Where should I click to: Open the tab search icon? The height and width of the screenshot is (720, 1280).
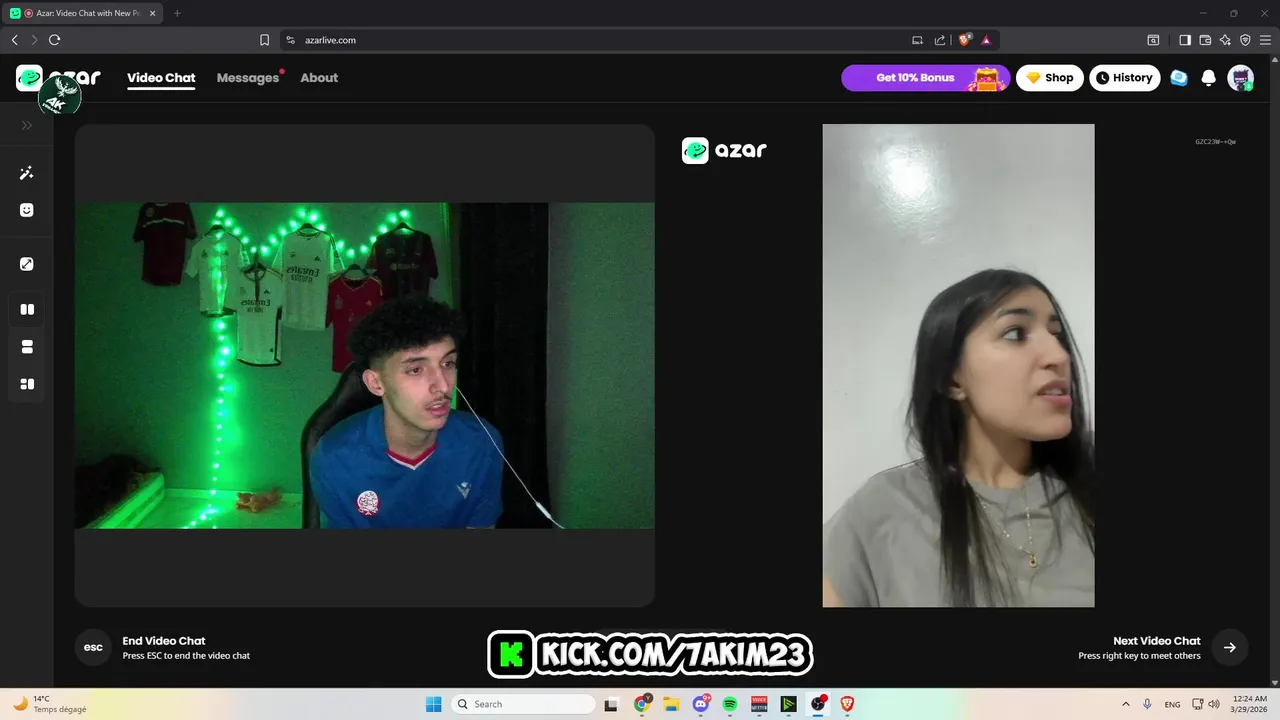pos(1153,40)
